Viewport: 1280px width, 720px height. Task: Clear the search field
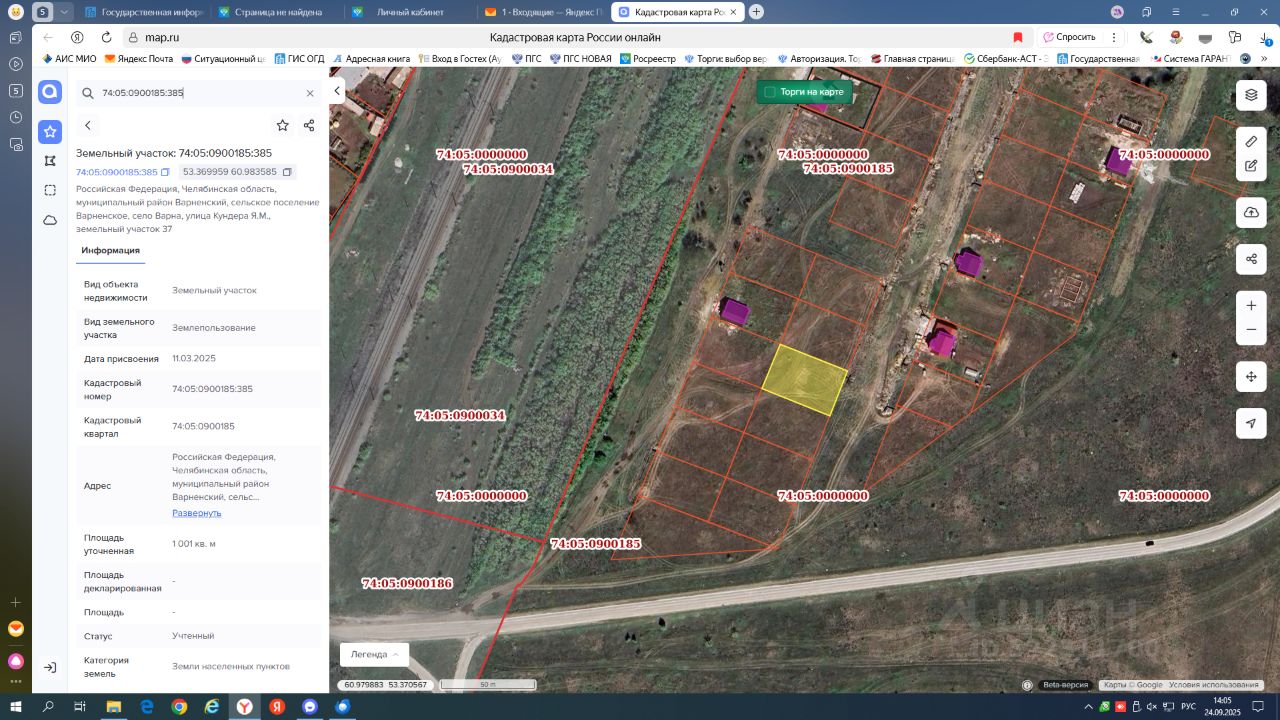tap(310, 93)
